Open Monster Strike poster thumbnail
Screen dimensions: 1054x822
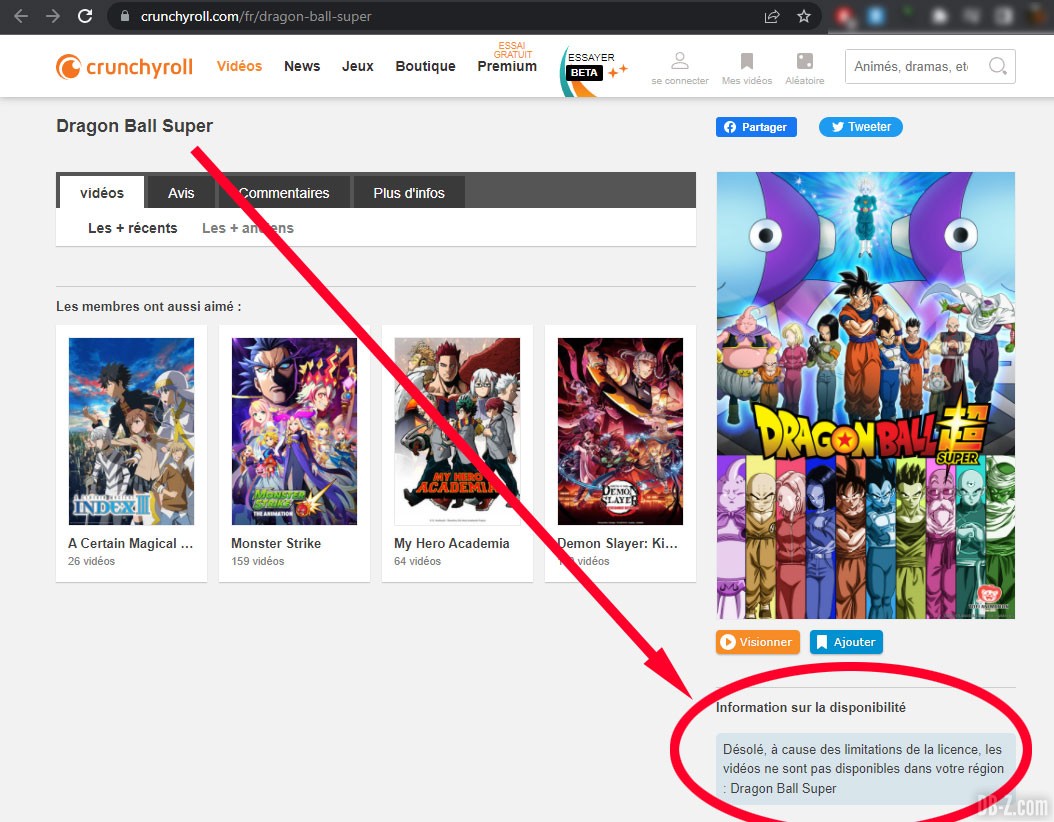coord(294,431)
